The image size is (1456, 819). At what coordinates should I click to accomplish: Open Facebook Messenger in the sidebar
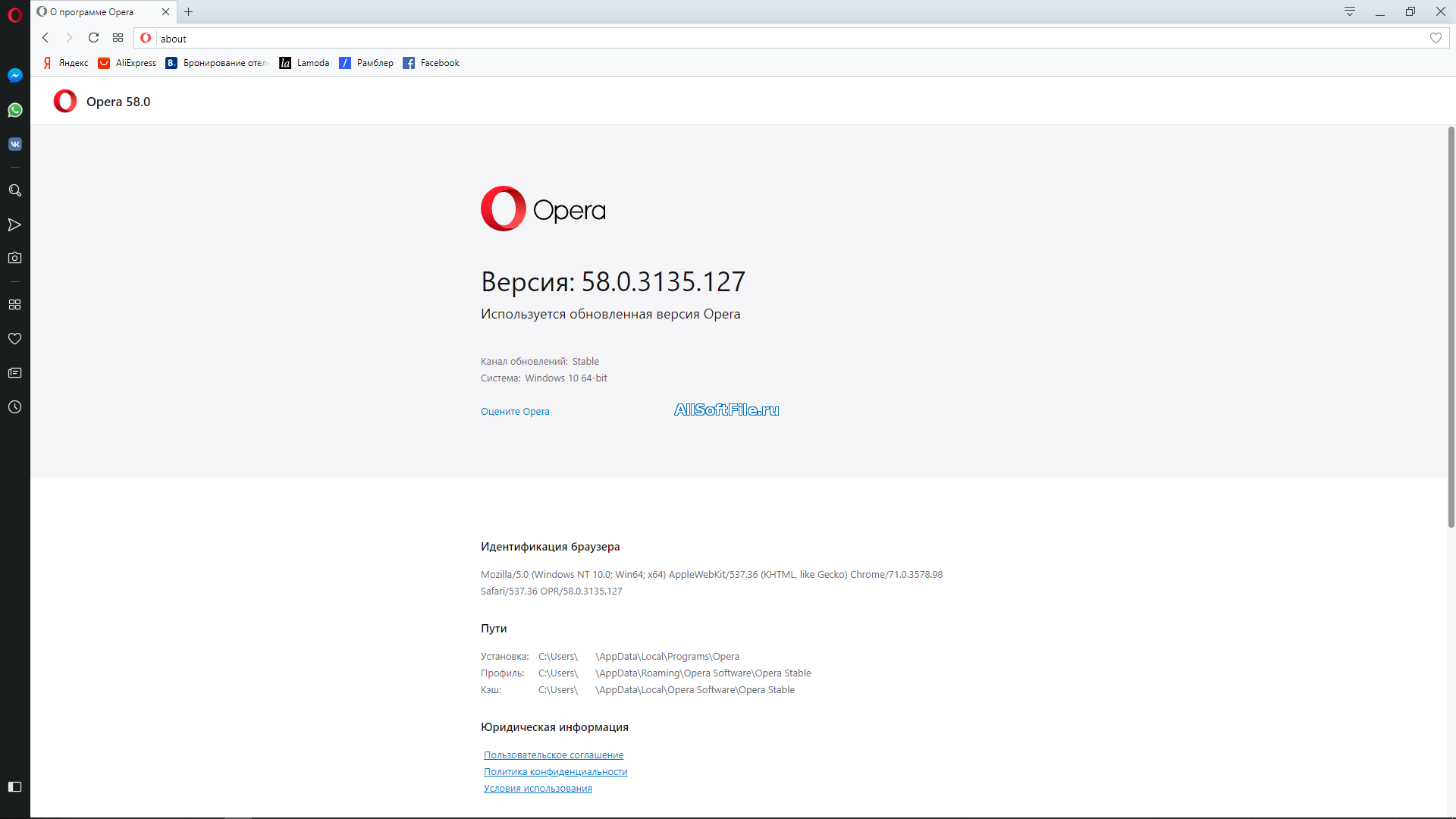point(14,75)
